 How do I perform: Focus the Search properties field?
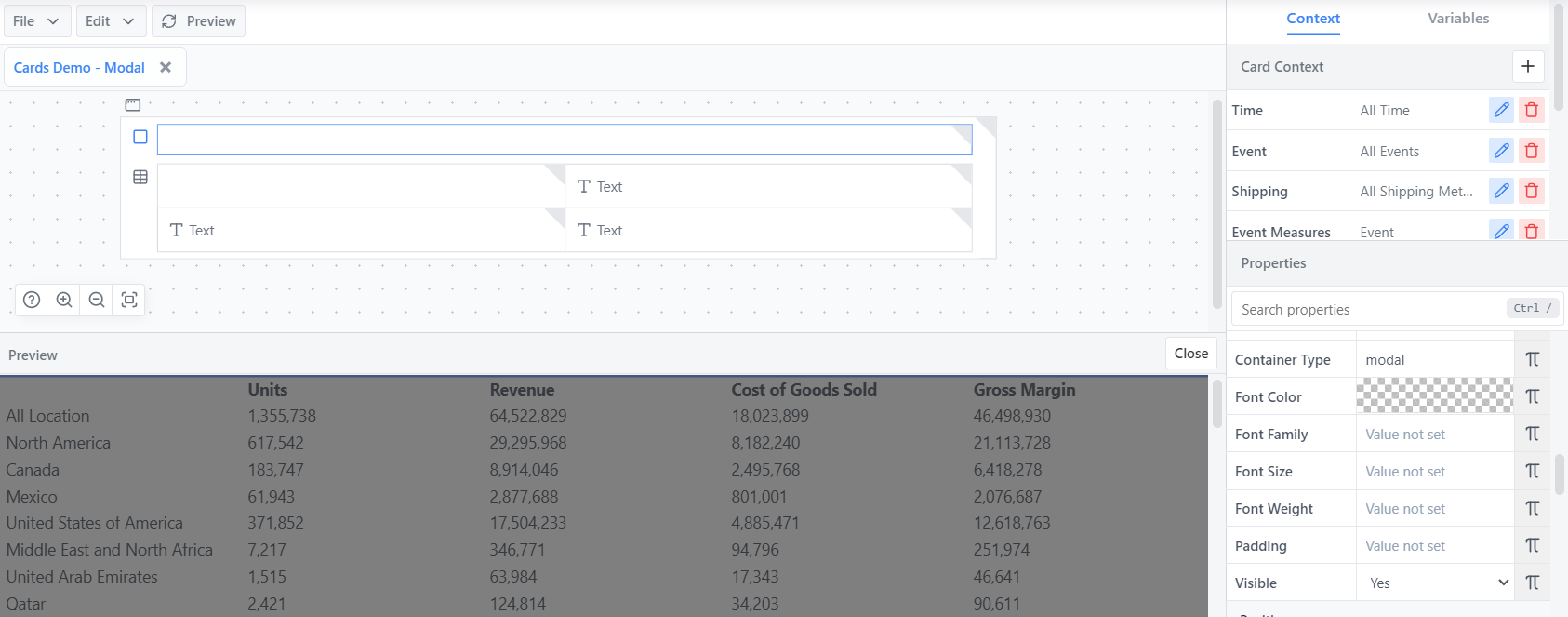coord(1367,309)
